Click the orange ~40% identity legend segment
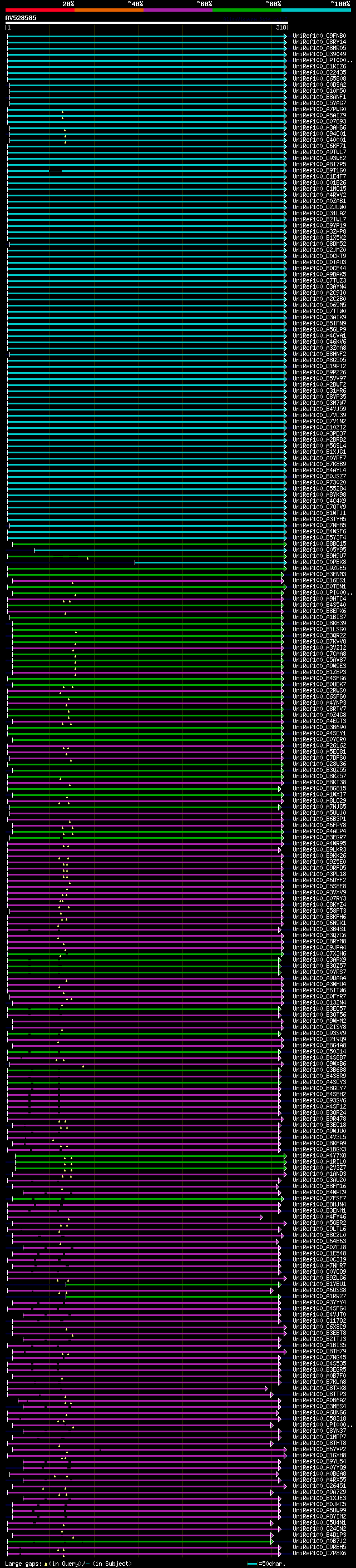 click(x=109, y=10)
